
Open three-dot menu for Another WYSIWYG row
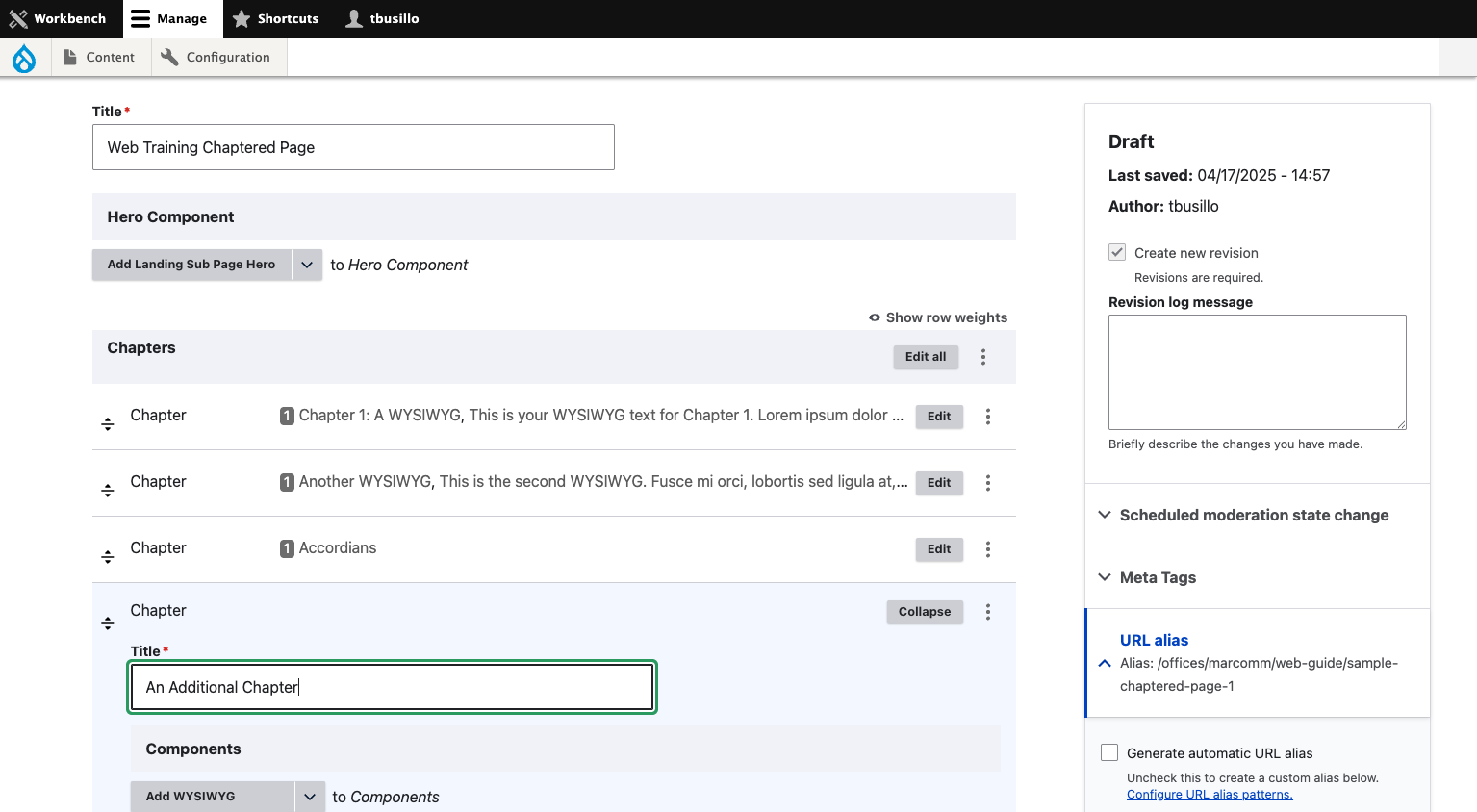(988, 483)
